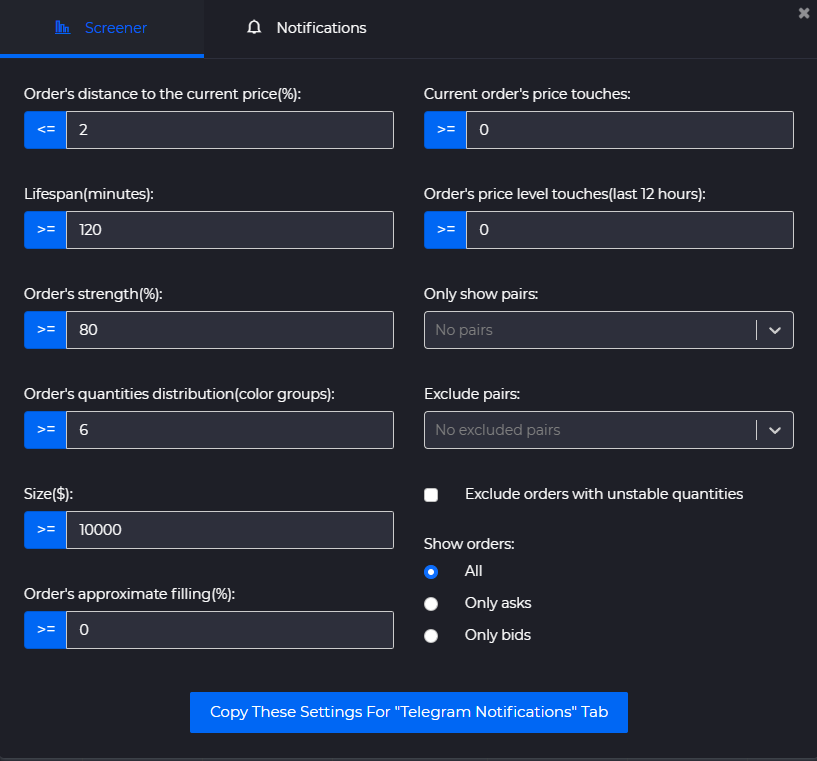The width and height of the screenshot is (817, 761).
Task: Toggle the Lifespan comparison operator button
Action: (45, 230)
